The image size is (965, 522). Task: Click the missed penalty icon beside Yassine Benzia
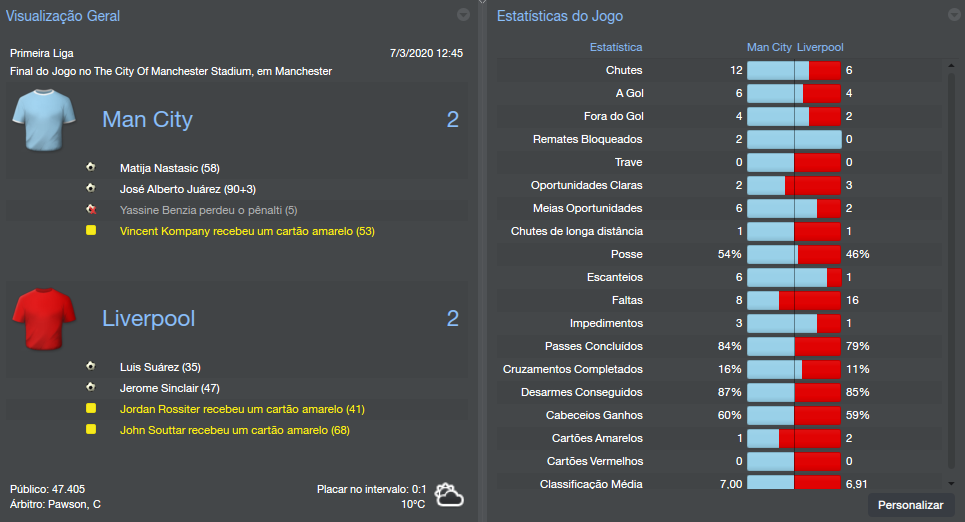pos(91,210)
